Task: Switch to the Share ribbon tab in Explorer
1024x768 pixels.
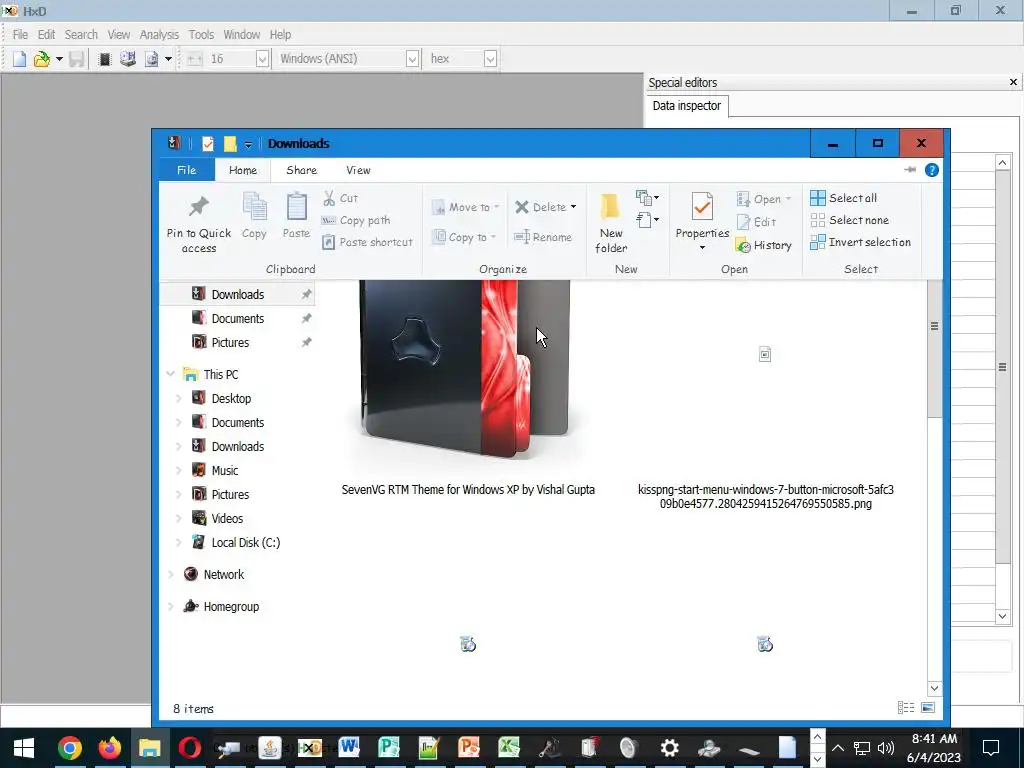Action: pos(301,170)
